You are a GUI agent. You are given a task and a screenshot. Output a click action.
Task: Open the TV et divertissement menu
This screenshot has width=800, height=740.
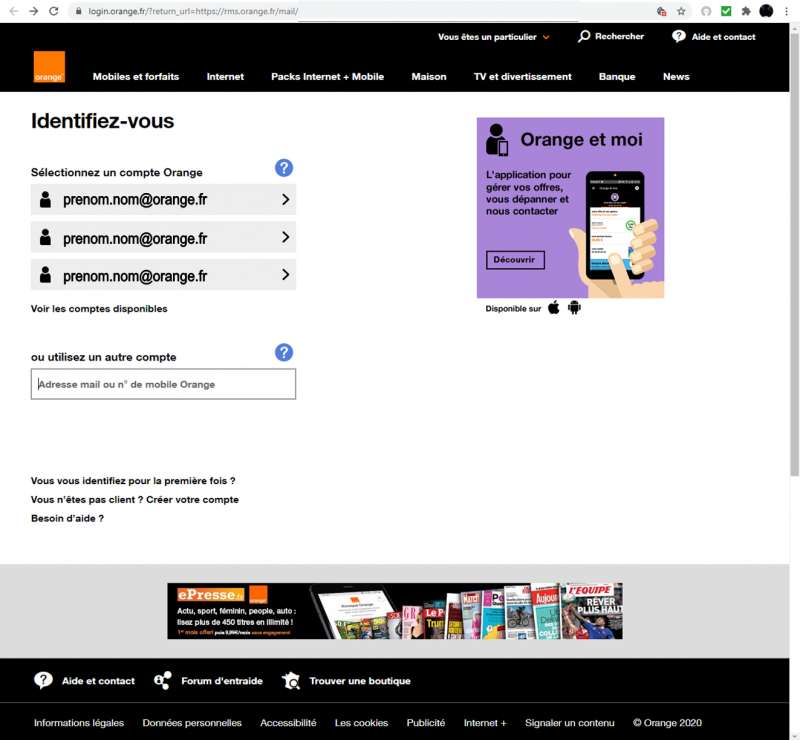click(522, 77)
